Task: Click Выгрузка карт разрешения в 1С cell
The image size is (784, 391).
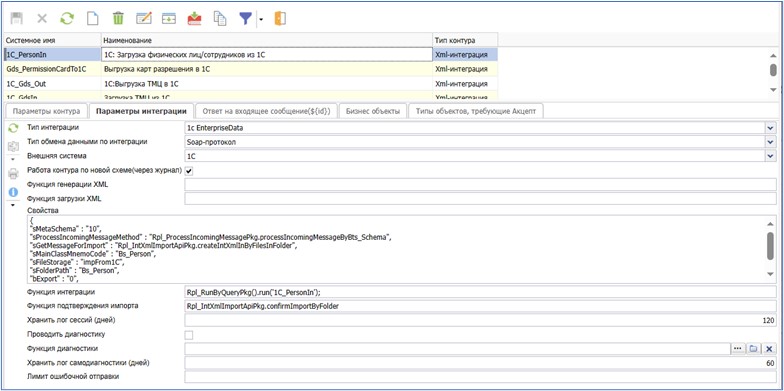Action: coord(267,70)
